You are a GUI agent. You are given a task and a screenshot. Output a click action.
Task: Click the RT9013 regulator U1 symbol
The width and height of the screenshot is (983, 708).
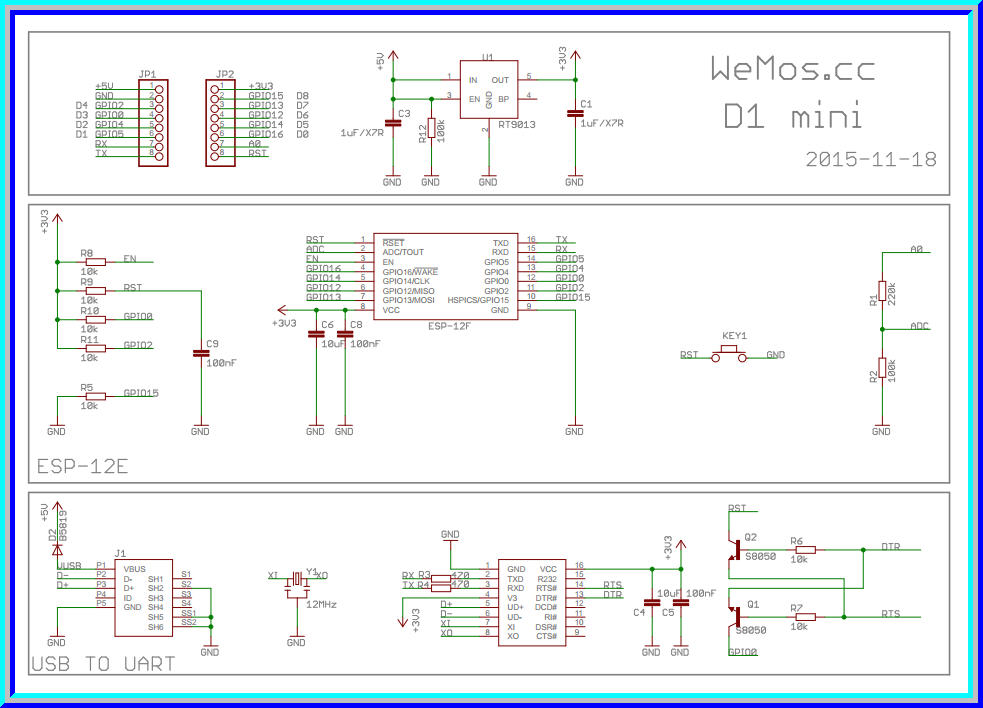pos(490,90)
